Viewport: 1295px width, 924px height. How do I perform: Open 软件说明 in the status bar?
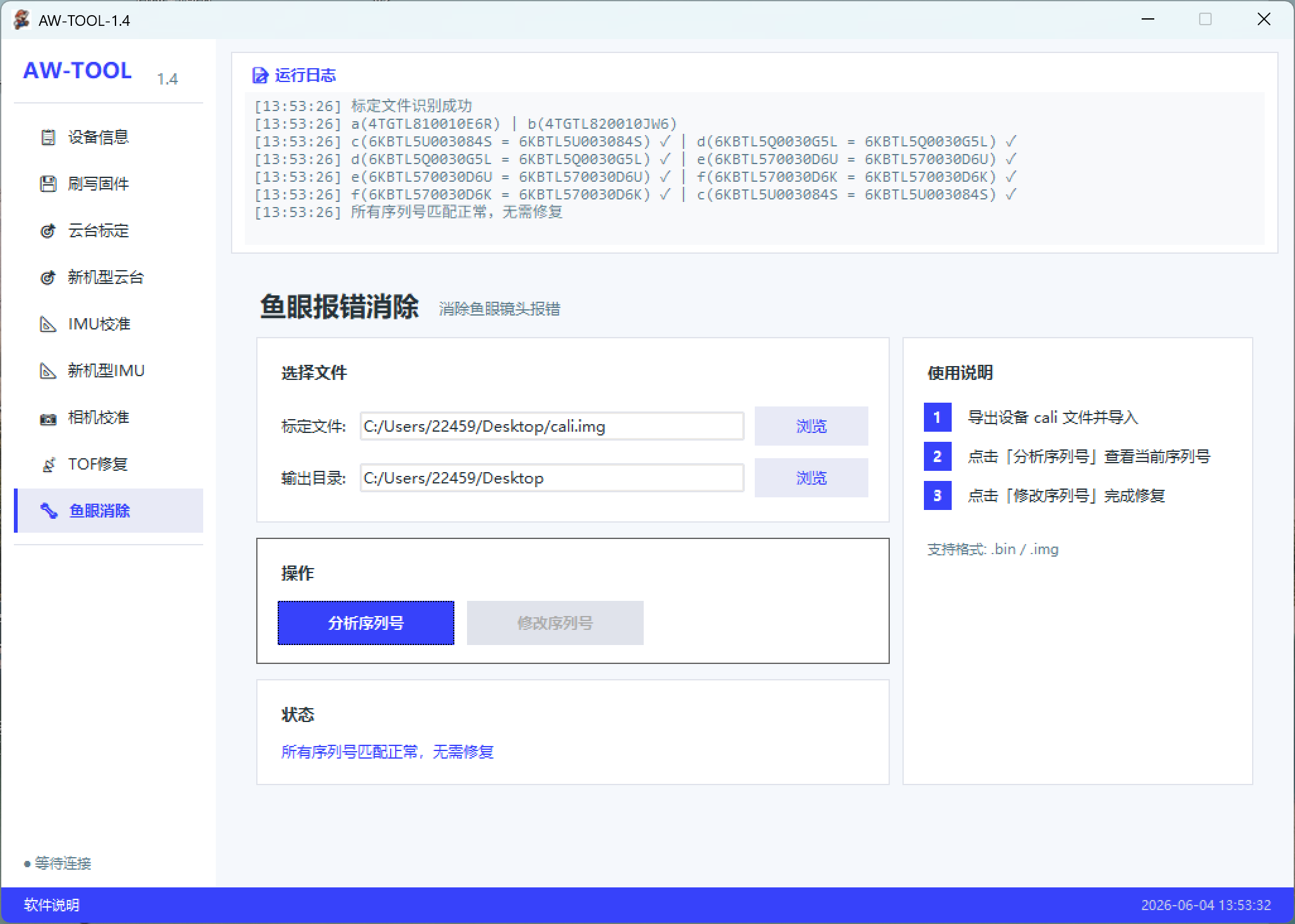pos(52,905)
